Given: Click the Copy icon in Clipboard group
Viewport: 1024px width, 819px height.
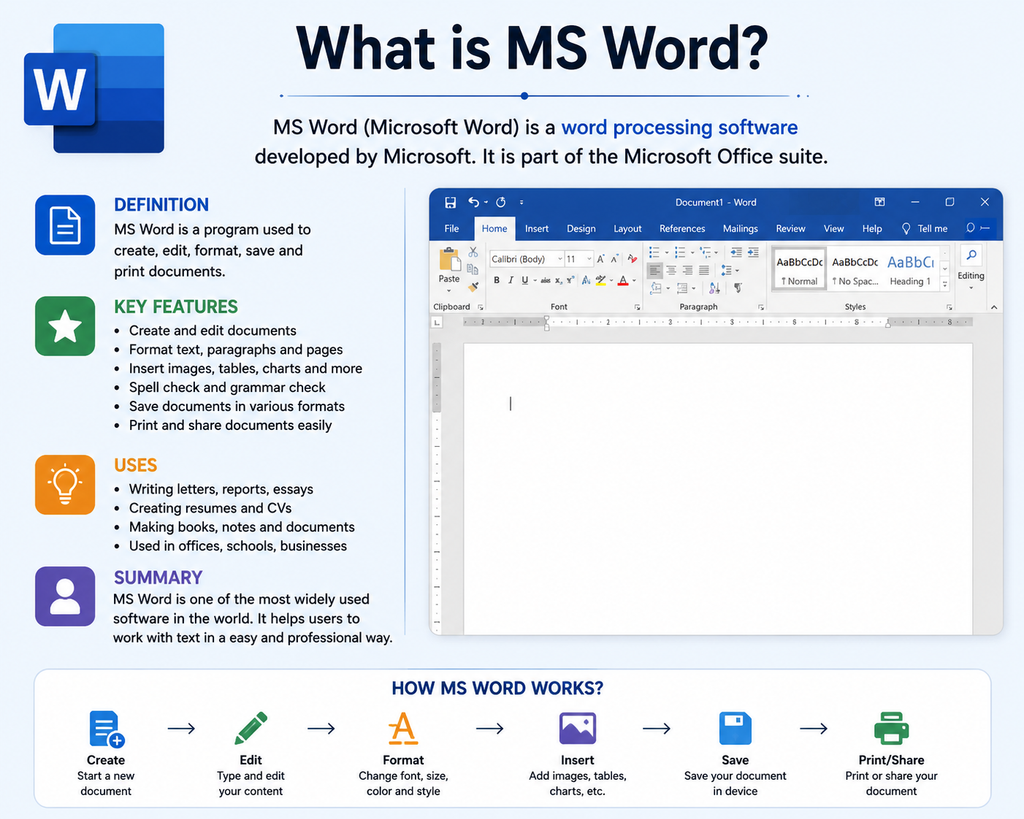Looking at the screenshot, I should click(473, 268).
